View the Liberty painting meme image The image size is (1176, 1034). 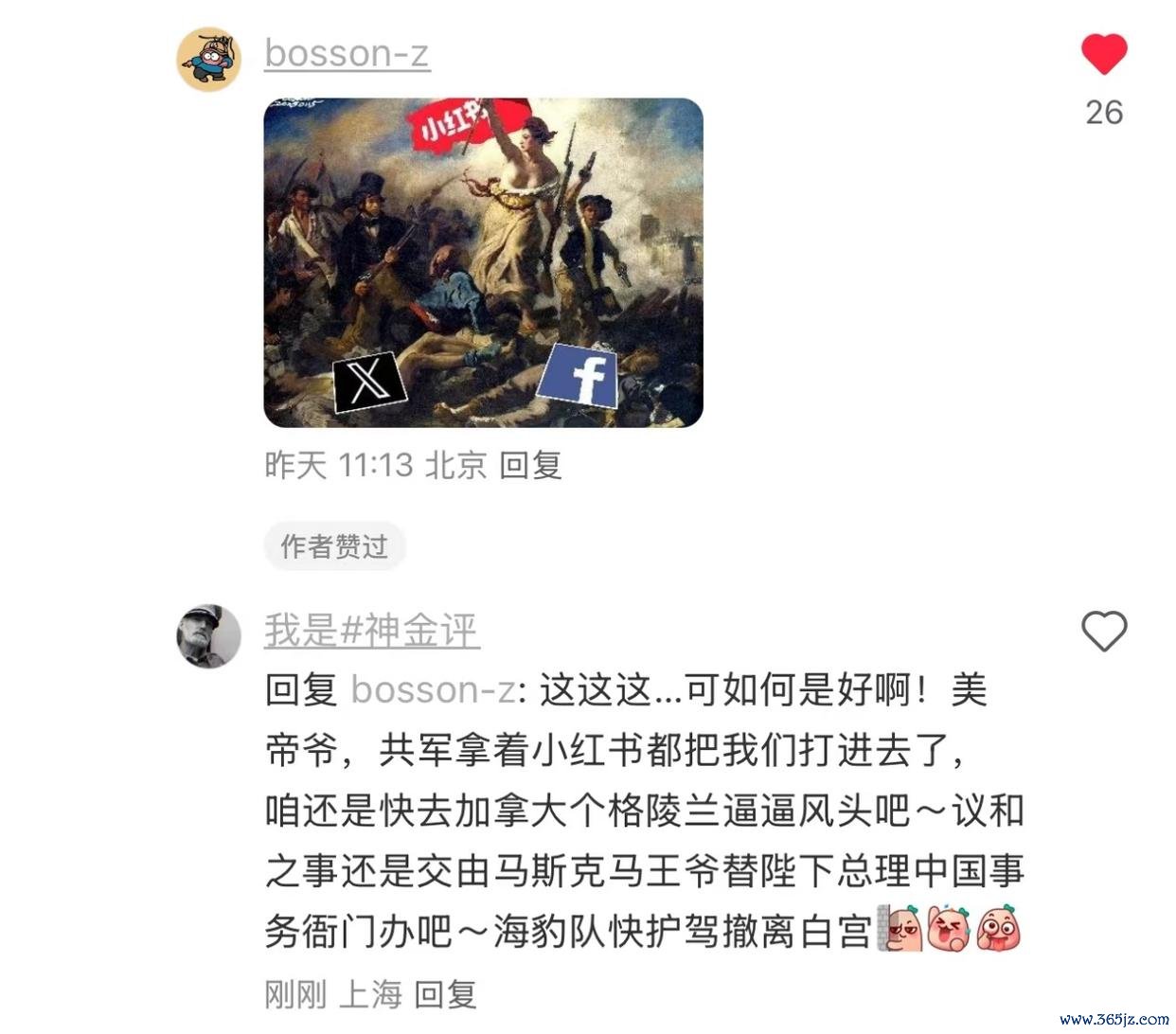point(483,262)
